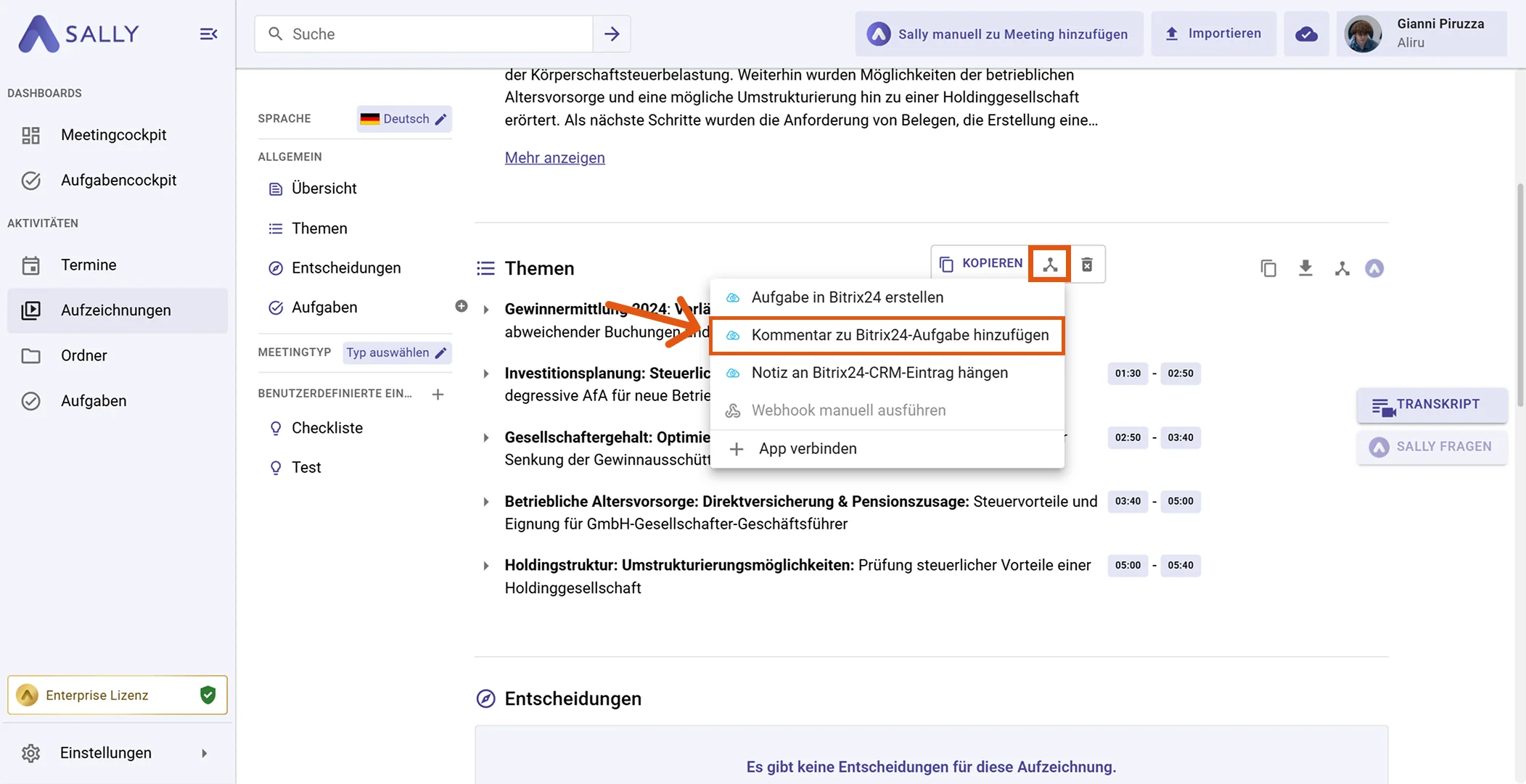Expand Einstellungen submenu arrow

point(204,754)
